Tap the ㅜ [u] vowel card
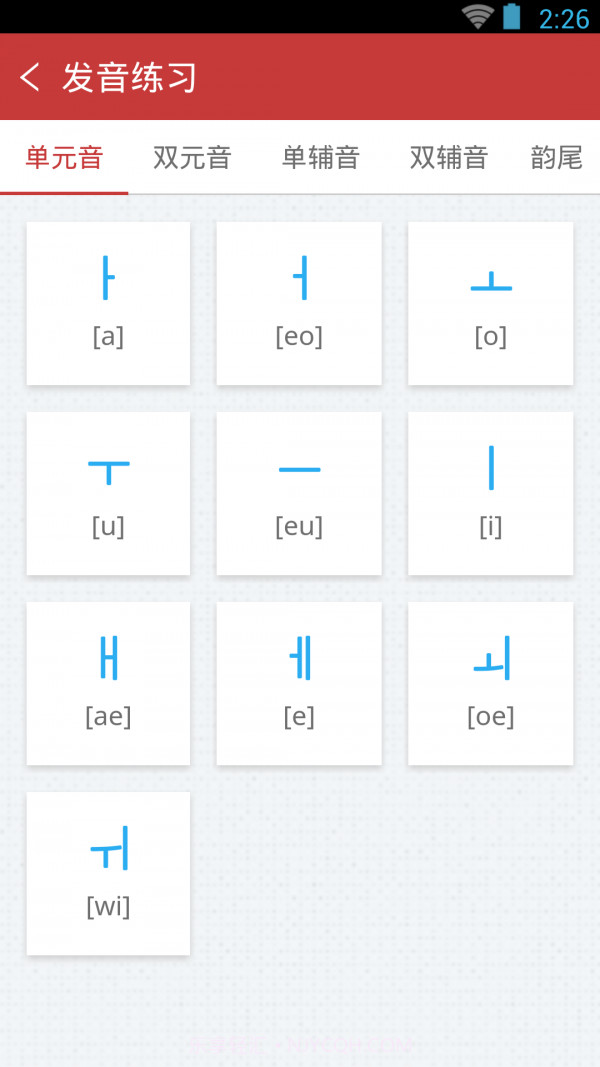 [x=108, y=493]
